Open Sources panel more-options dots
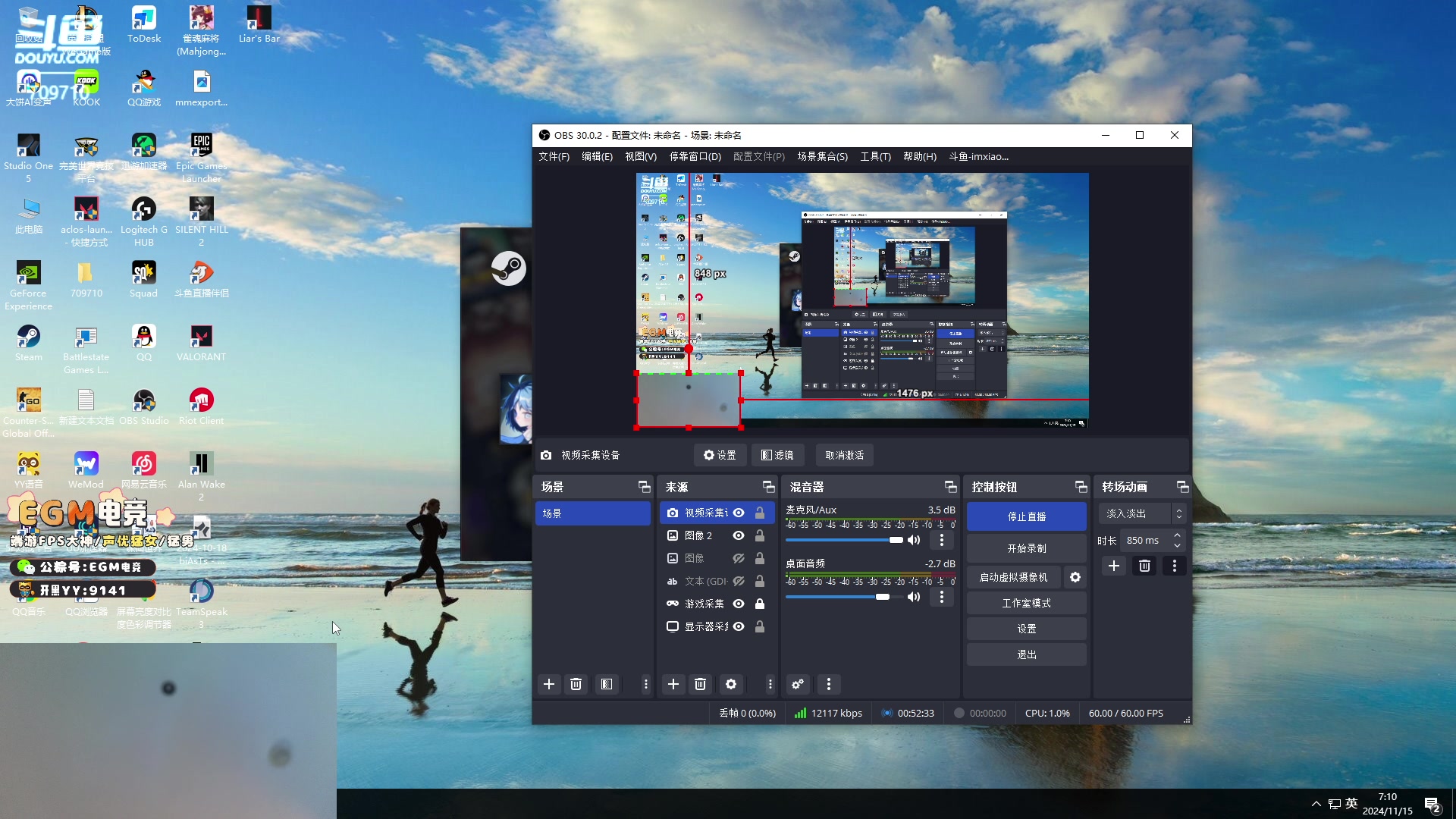This screenshot has height=819, width=1456. pyautogui.click(x=770, y=684)
